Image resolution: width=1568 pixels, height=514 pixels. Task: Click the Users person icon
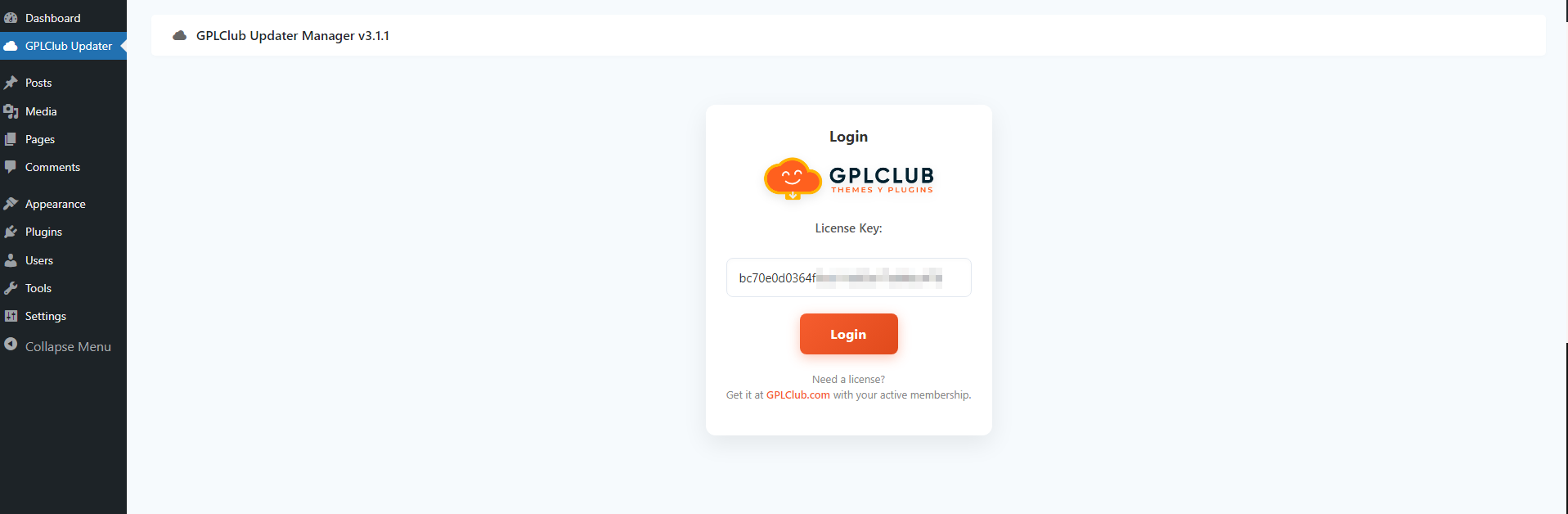pos(11,260)
